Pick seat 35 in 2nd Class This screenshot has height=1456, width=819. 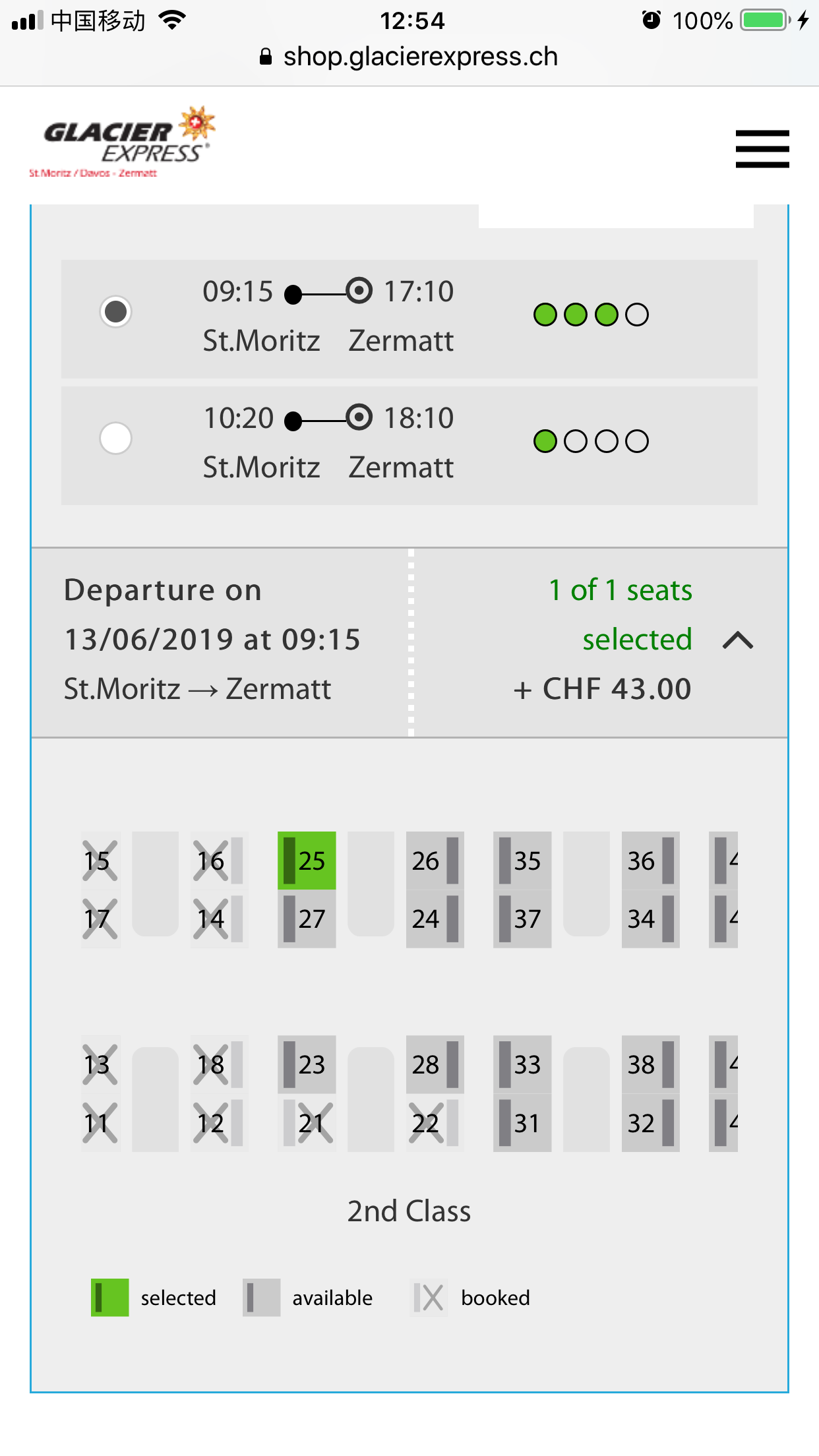(522, 861)
